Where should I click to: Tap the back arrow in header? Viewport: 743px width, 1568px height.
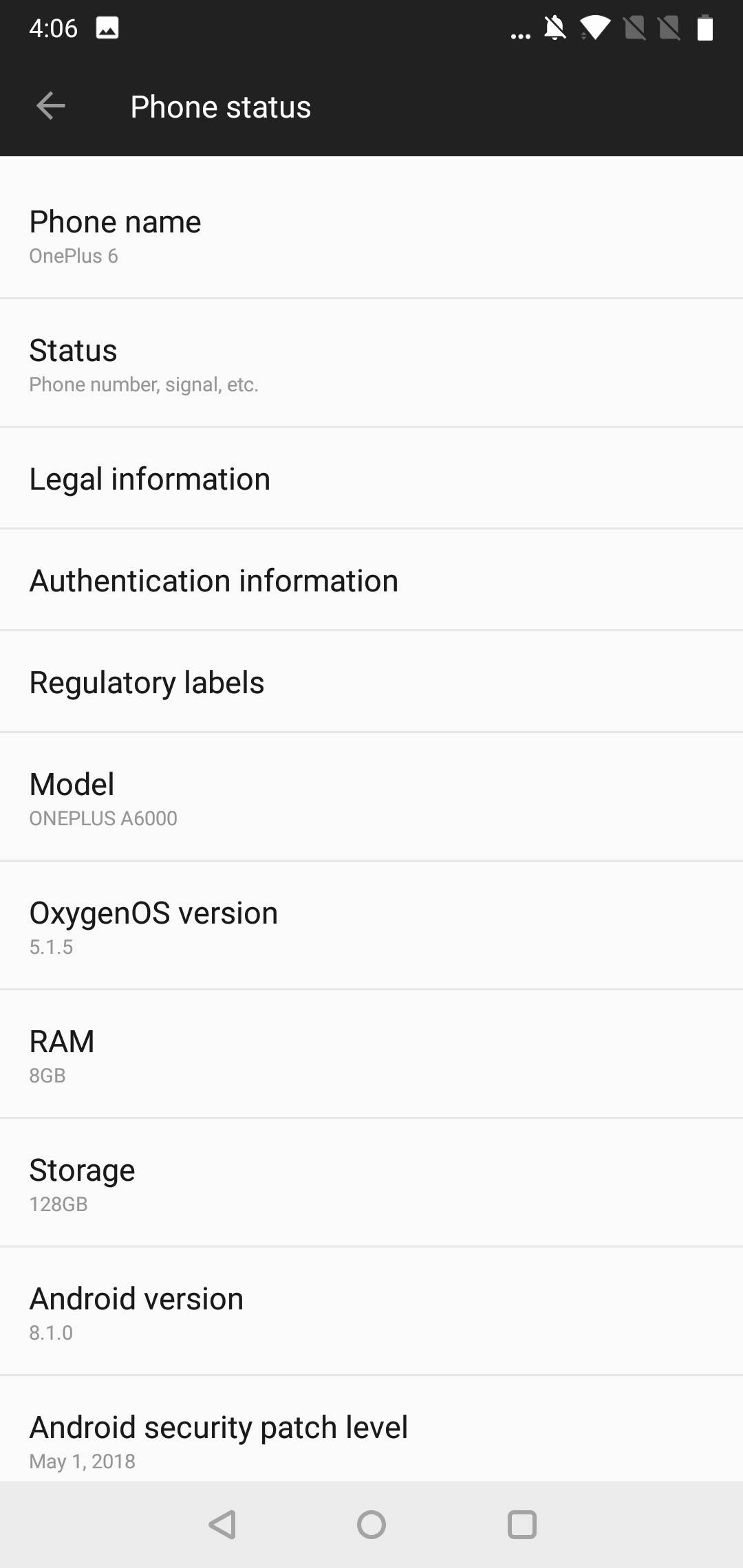click(51, 106)
